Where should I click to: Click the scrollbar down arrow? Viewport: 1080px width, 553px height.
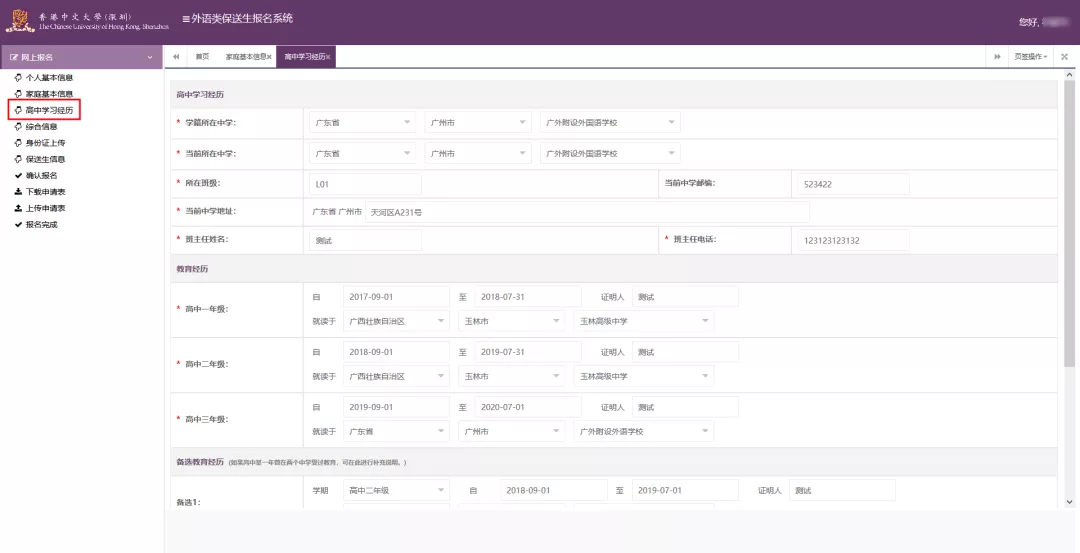(x=1069, y=502)
